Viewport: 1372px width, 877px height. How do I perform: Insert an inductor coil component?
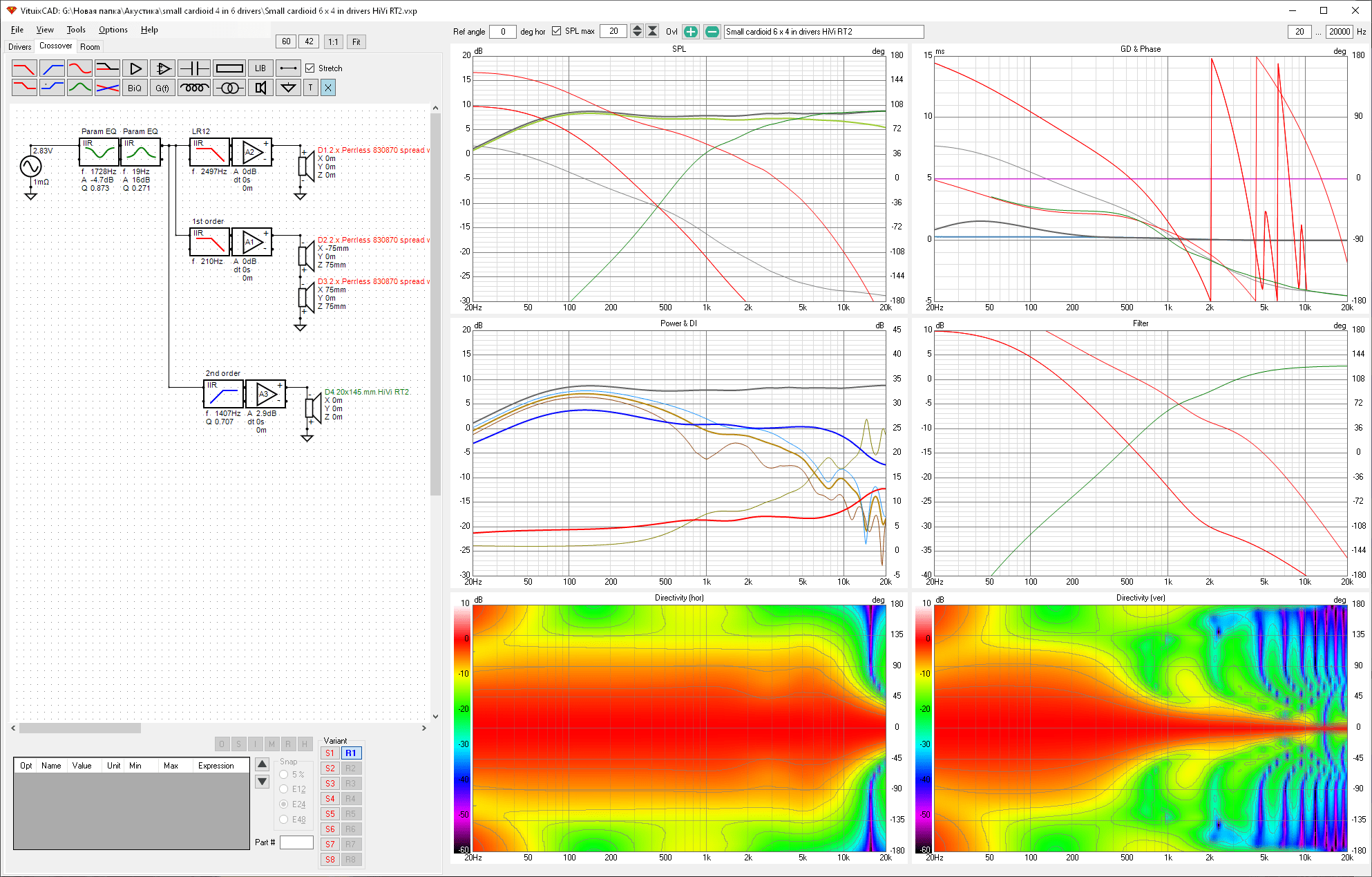point(194,88)
